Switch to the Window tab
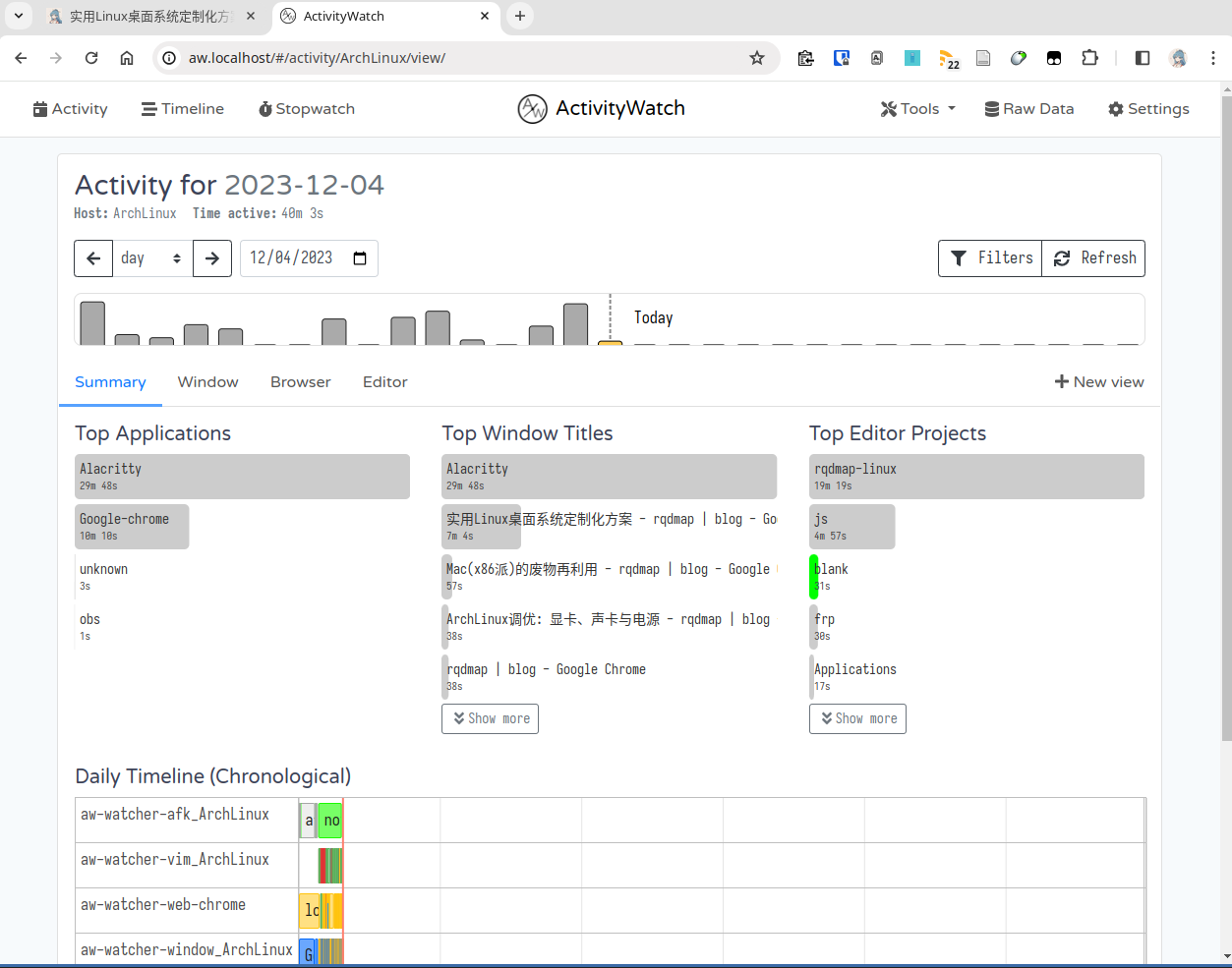The image size is (1232, 968). point(207,382)
